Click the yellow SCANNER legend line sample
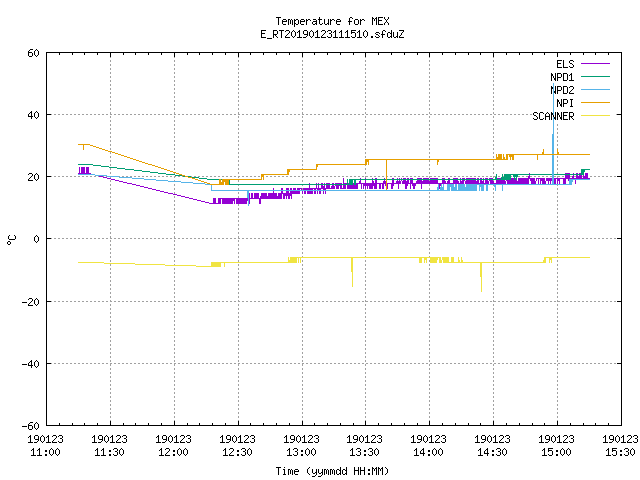 coord(596,116)
